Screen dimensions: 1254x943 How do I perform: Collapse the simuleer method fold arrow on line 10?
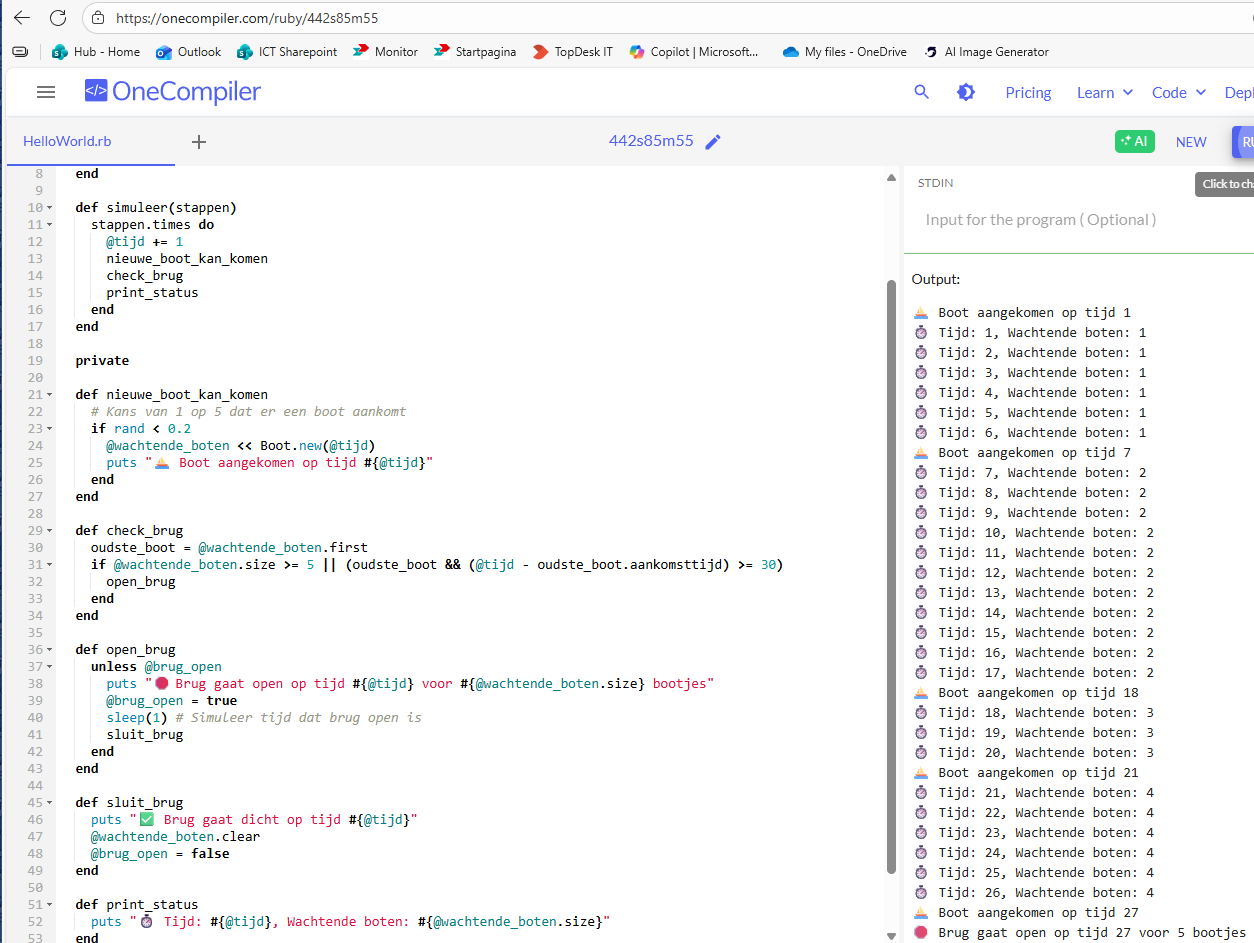click(x=50, y=208)
